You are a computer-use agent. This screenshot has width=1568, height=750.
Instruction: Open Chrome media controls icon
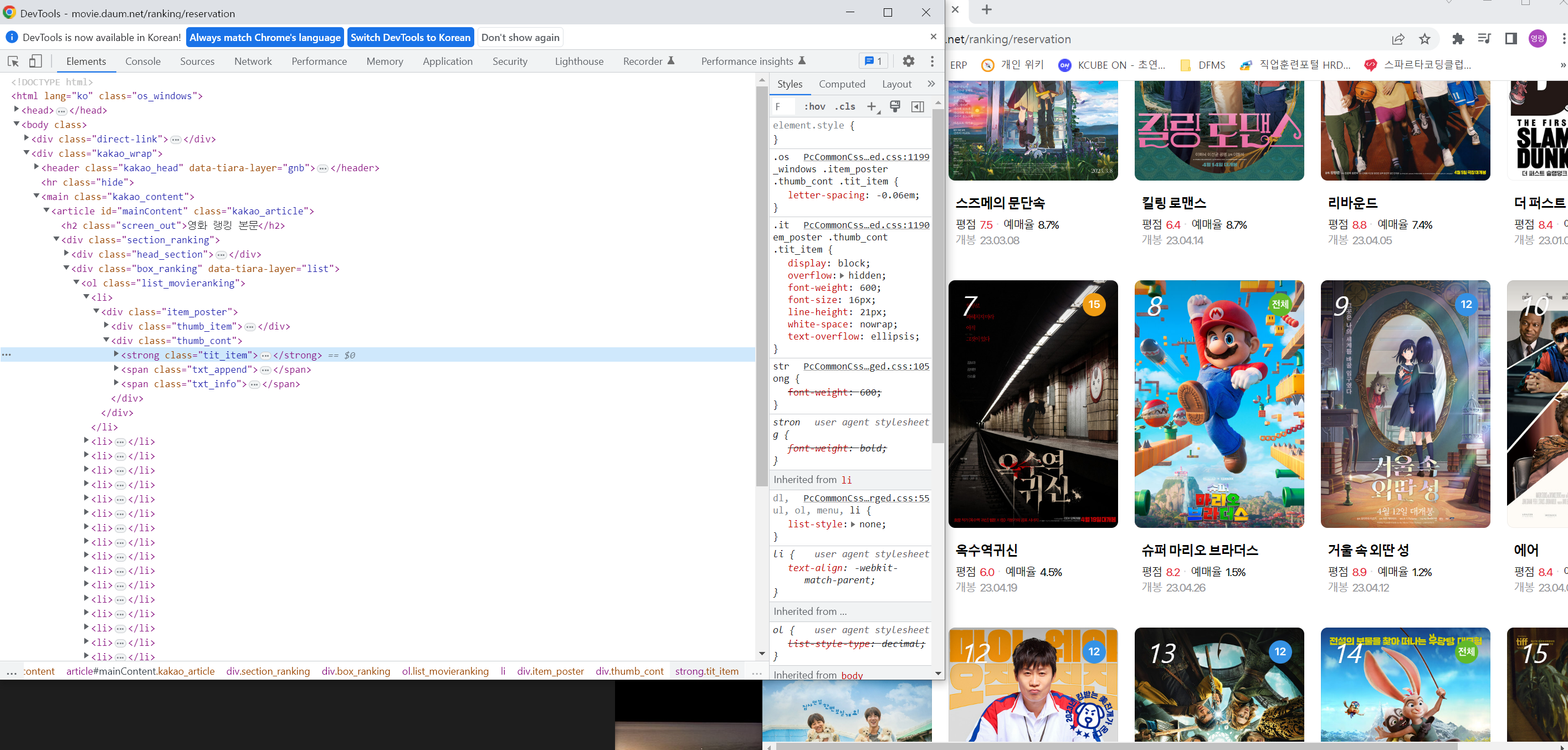[1484, 39]
